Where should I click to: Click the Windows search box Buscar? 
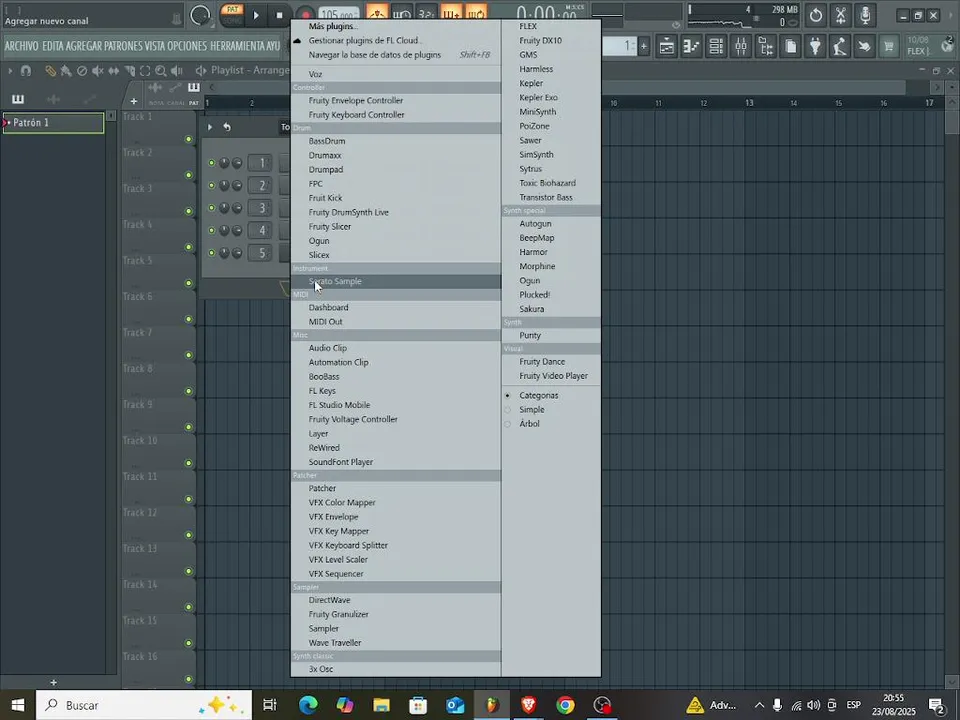coord(144,705)
